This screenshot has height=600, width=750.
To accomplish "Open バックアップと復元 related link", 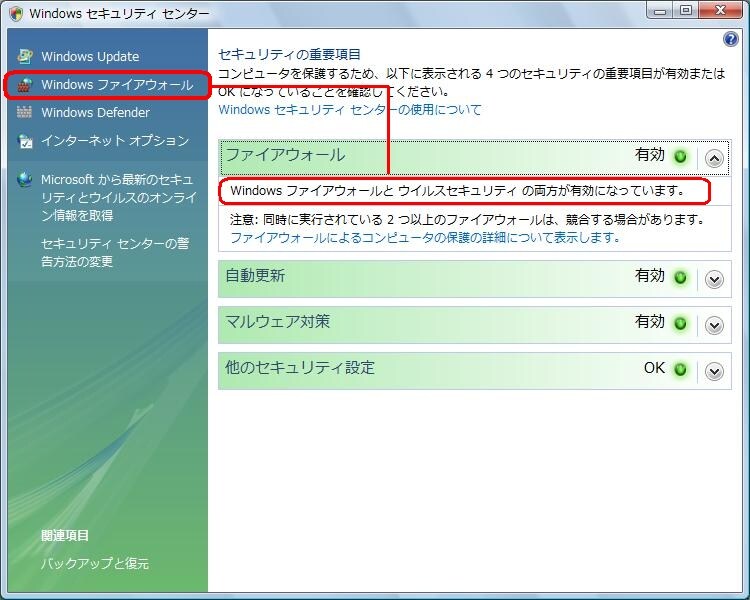I will pos(95,563).
